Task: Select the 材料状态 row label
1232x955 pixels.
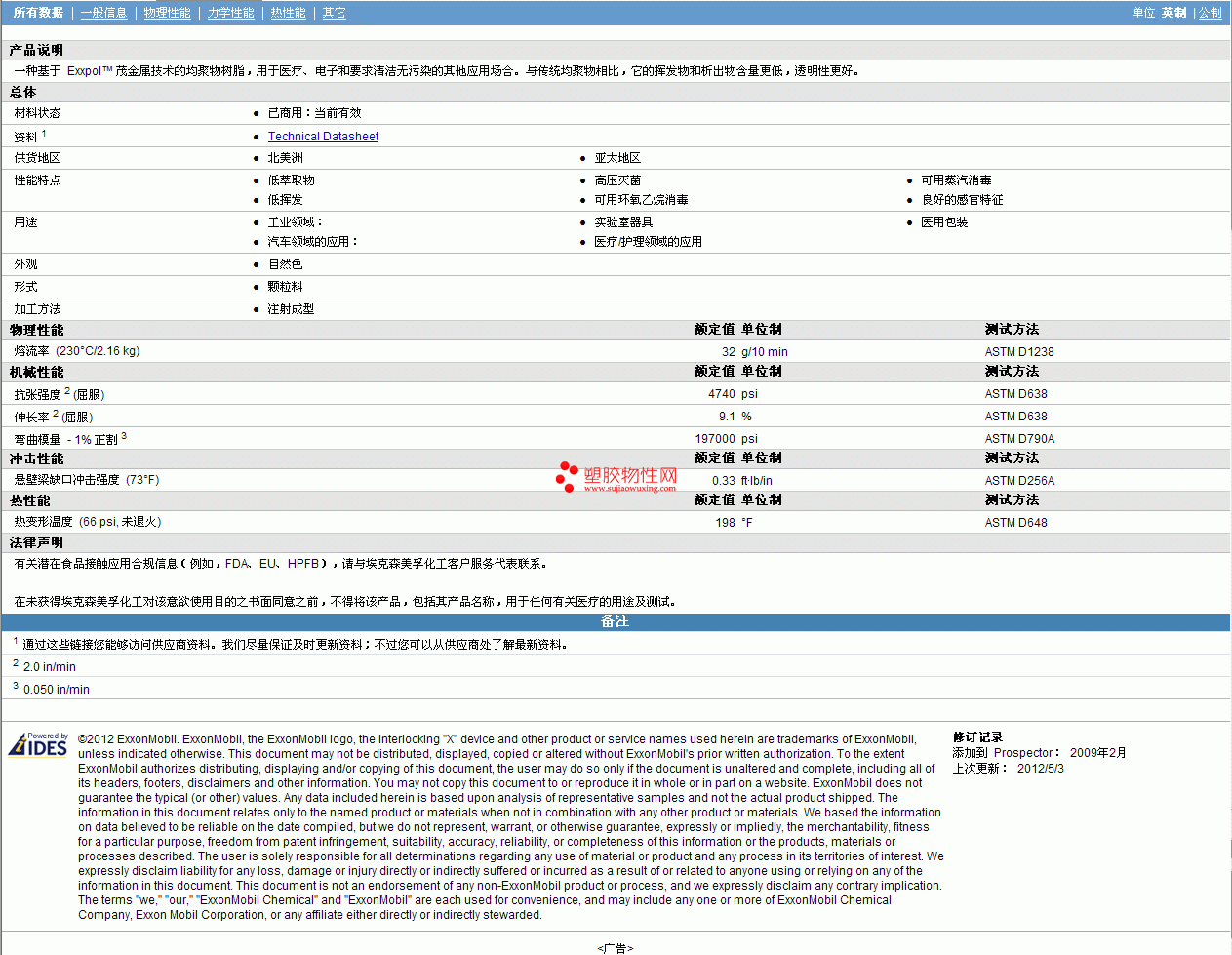Action: tap(37, 113)
